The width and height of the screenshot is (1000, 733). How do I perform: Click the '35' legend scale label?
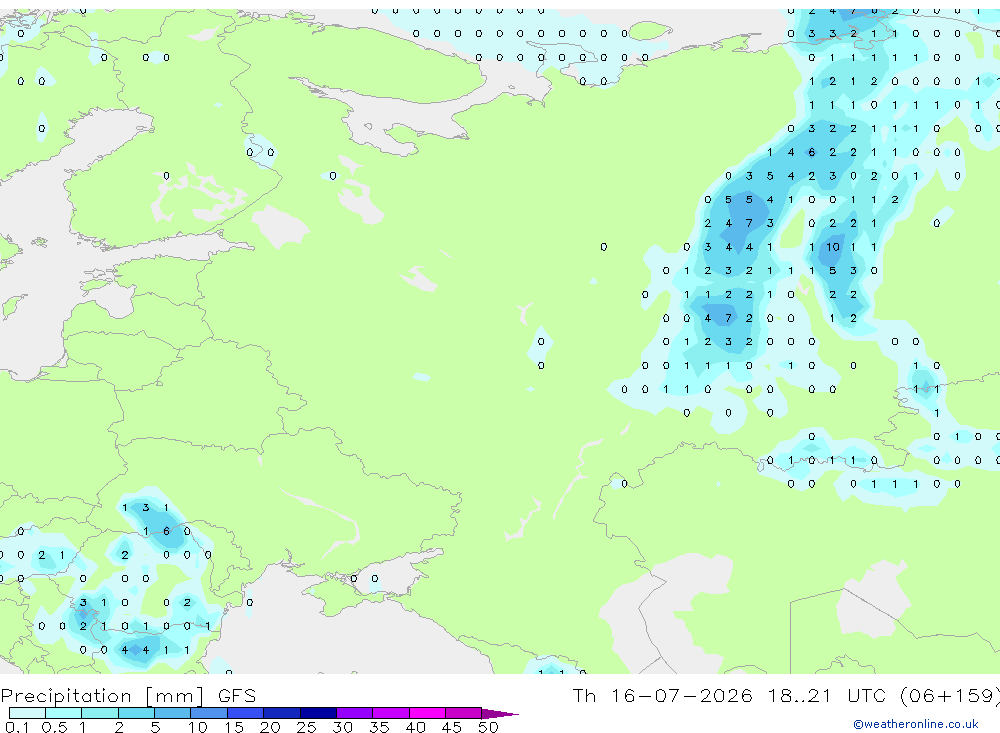(379, 727)
